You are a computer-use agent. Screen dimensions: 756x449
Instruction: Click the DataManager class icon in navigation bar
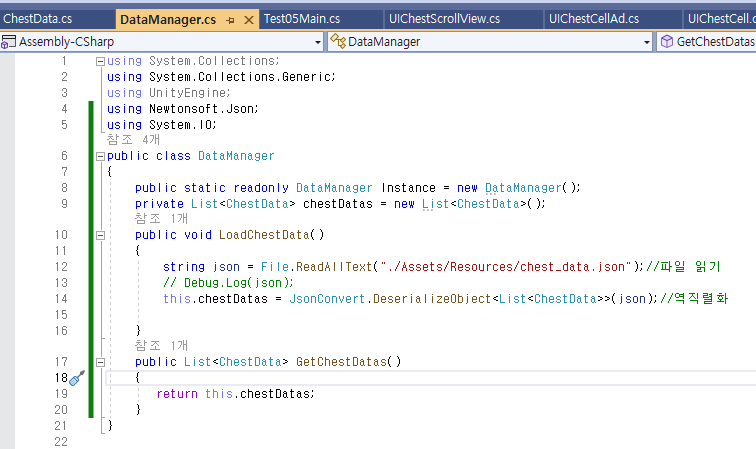pos(338,42)
